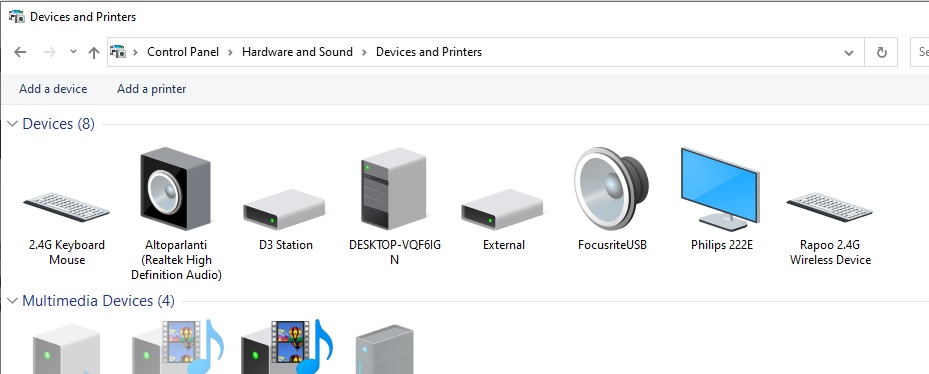Click the Devices and Printers title bar icon
Image resolution: width=929 pixels, height=374 pixels.
tap(17, 17)
